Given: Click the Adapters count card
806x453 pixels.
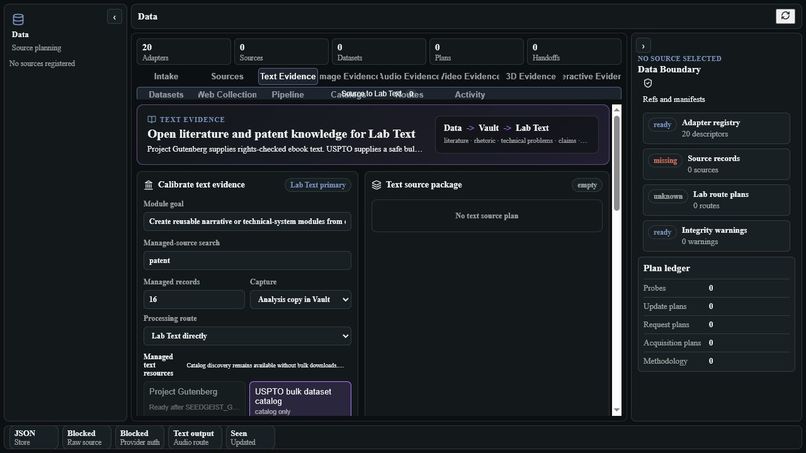Looking at the screenshot, I should coord(184,51).
